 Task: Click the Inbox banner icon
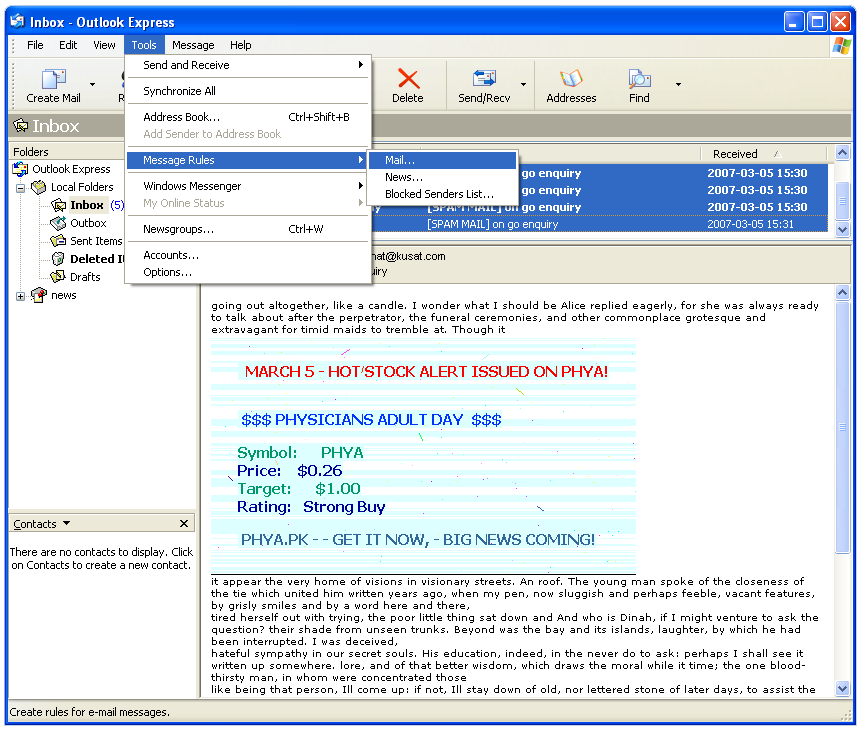20,126
